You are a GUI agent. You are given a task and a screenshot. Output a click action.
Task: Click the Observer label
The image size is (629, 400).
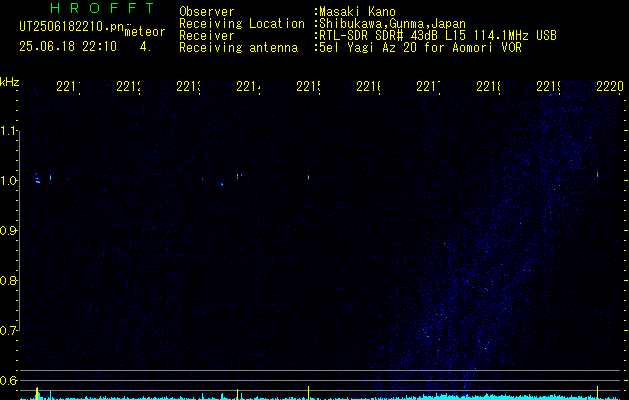click(x=207, y=11)
